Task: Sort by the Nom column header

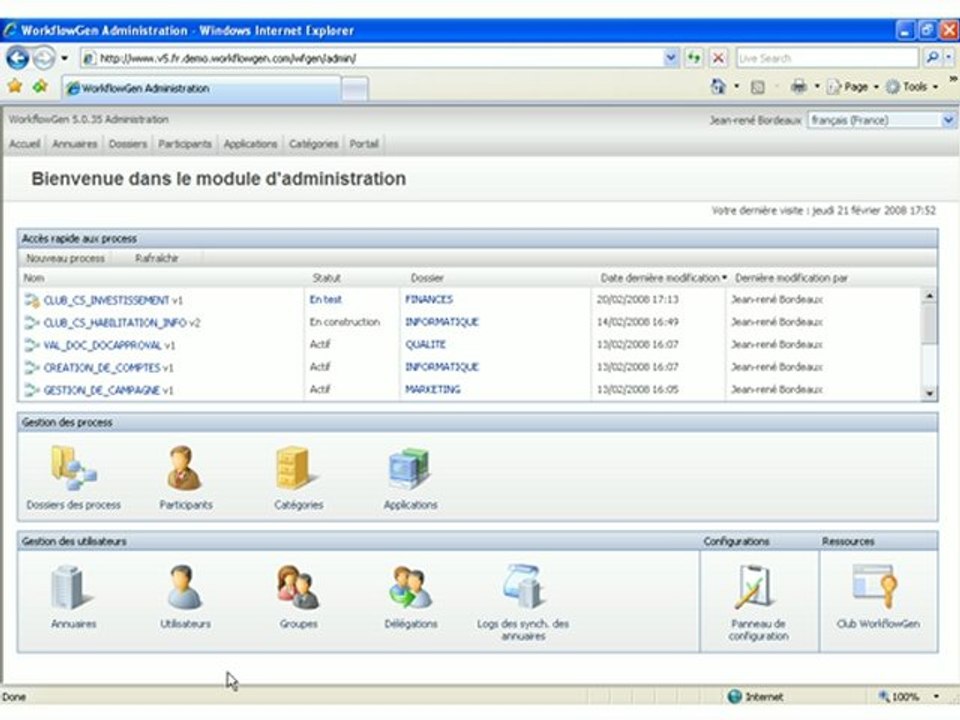Action: click(x=34, y=278)
